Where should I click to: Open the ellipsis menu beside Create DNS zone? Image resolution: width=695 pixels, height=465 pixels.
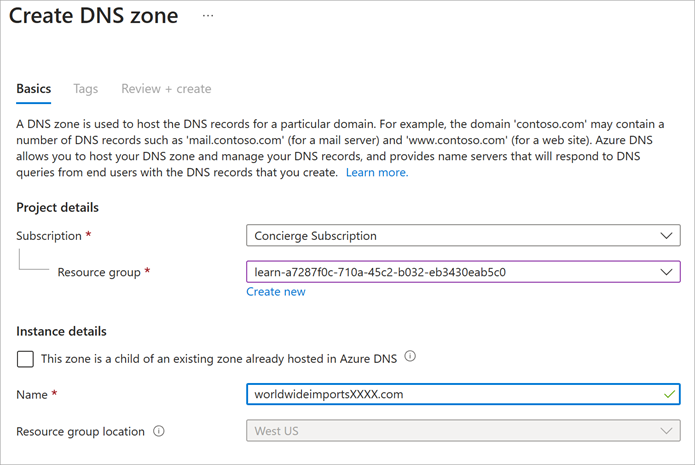pyautogui.click(x=208, y=16)
